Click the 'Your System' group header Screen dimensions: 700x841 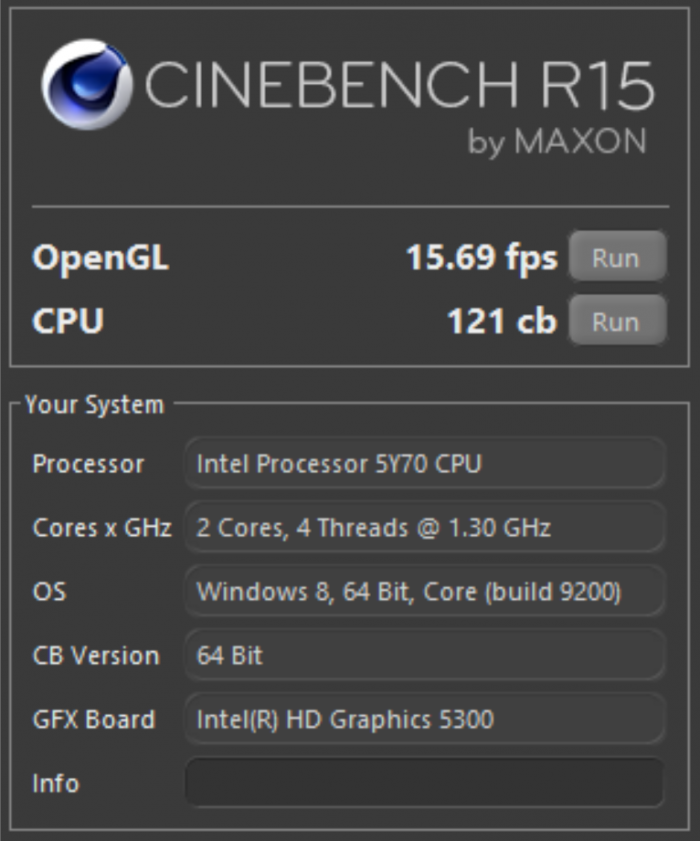point(94,405)
